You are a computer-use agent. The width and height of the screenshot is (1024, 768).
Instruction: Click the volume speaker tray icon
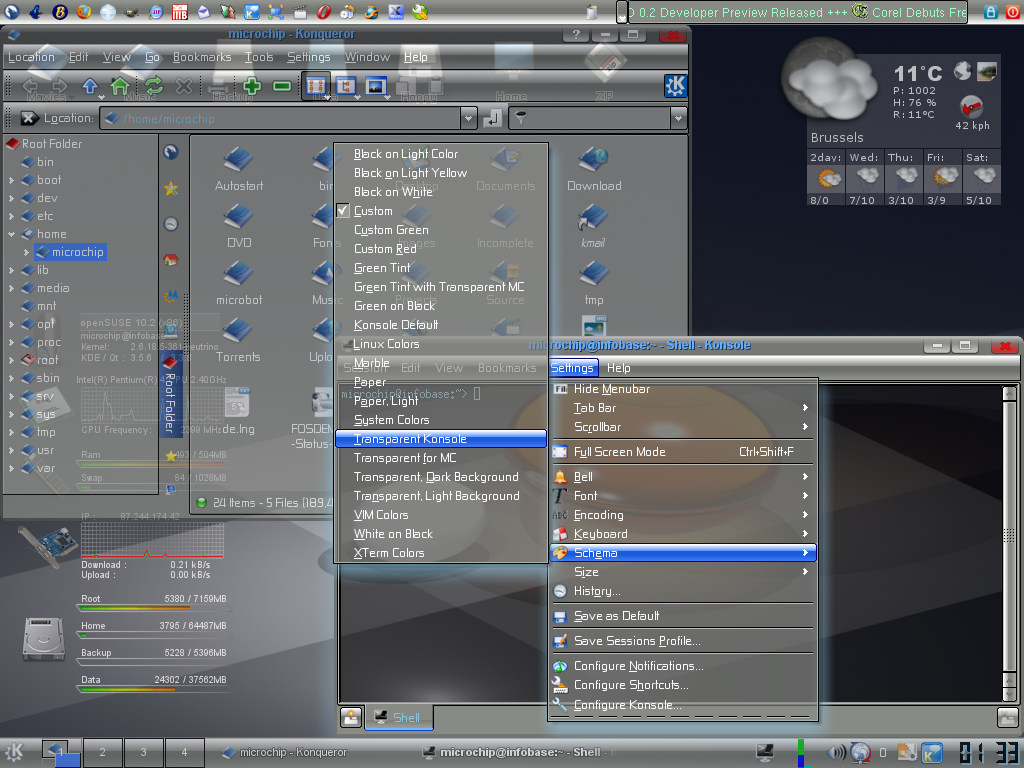(x=837, y=752)
